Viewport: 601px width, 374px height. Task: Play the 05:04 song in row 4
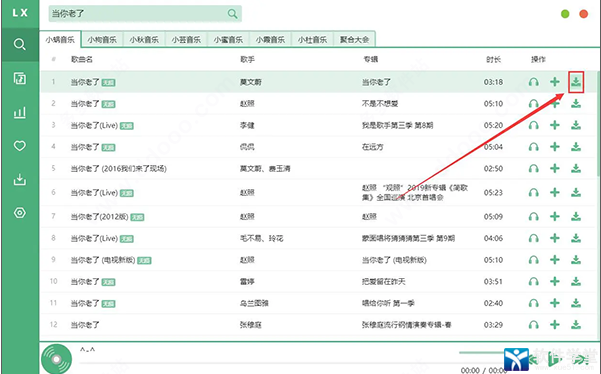coord(533,147)
